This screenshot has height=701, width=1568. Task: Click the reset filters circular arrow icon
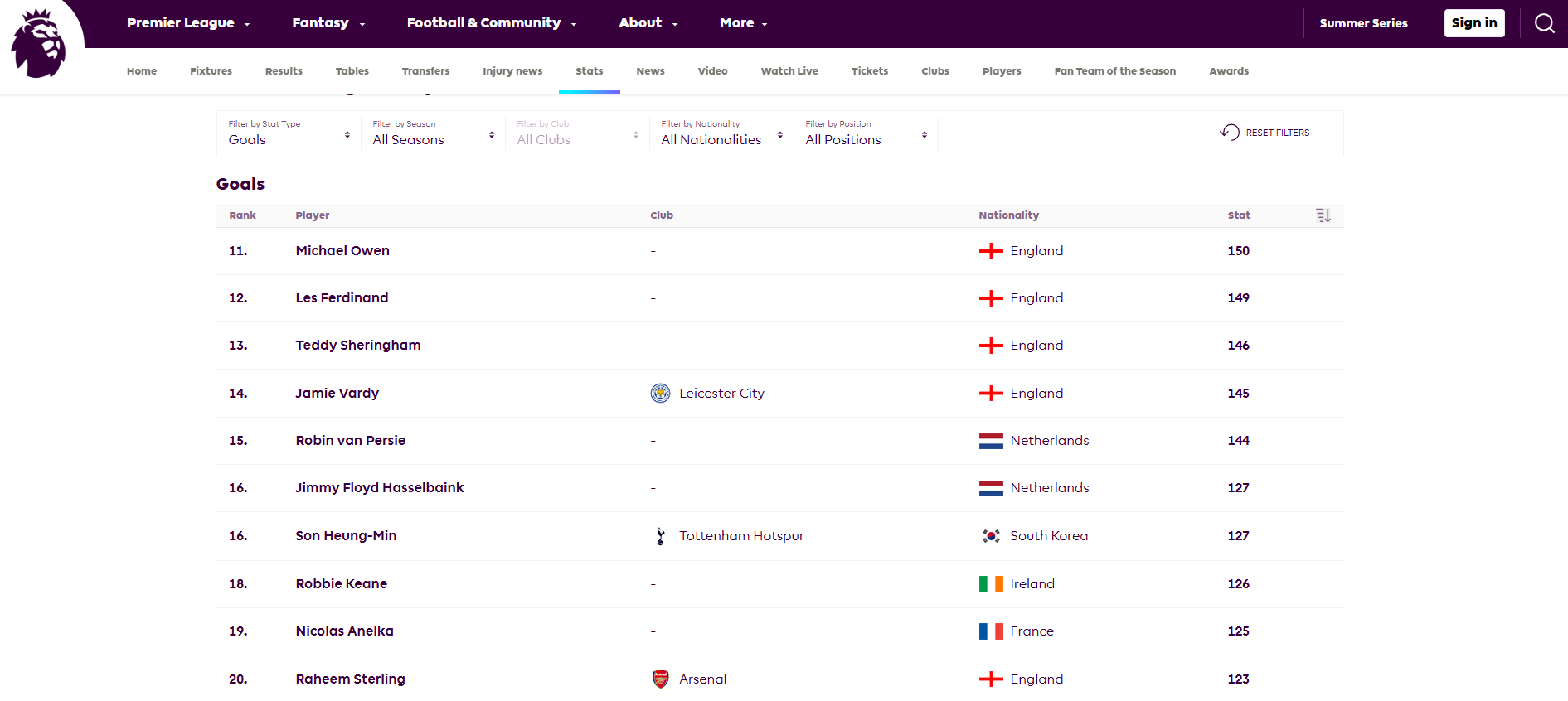(1229, 133)
